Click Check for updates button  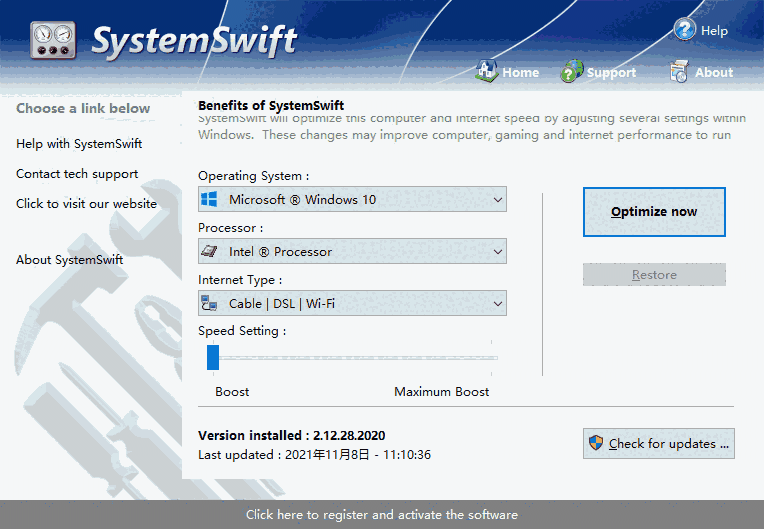tap(658, 443)
